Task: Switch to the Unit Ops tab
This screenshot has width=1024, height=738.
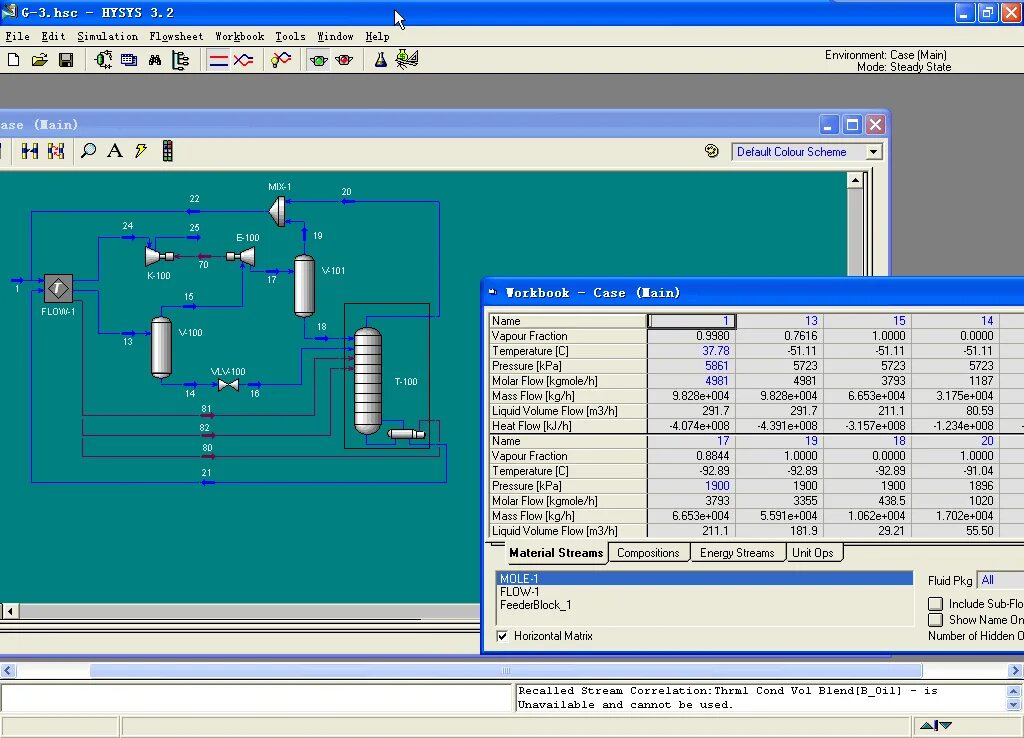Action: [812, 553]
